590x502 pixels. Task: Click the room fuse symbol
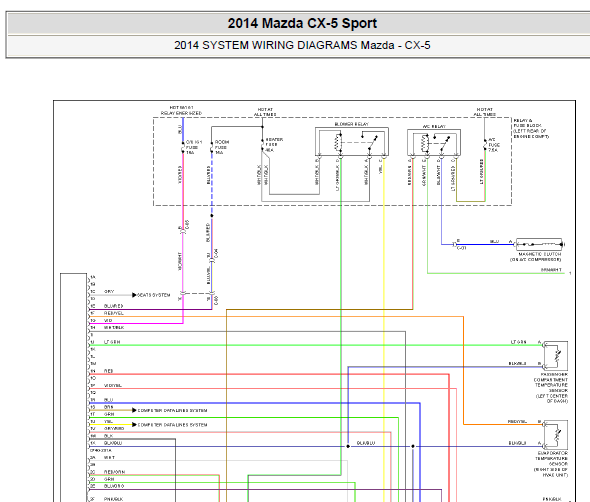pyautogui.click(x=211, y=147)
